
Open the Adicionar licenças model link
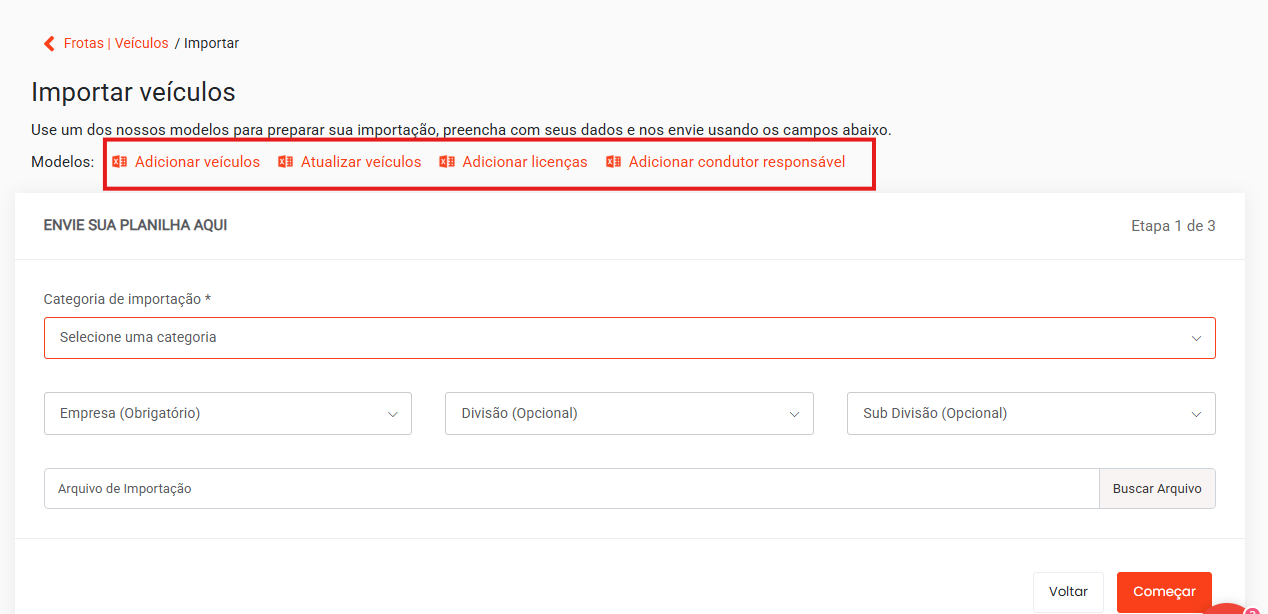point(524,162)
